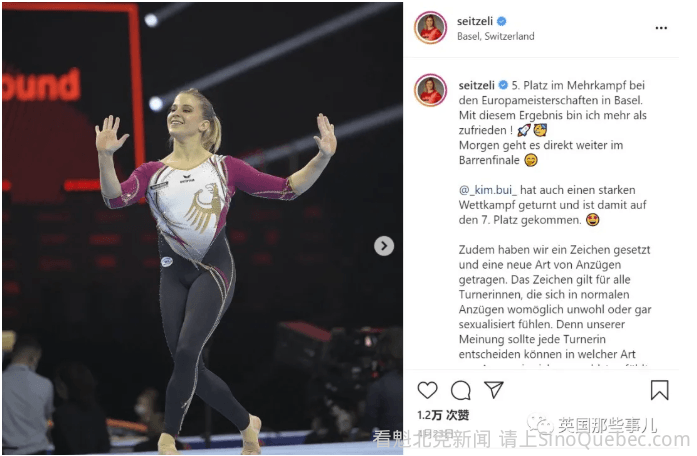The height and width of the screenshot is (456, 697).
Task: Click seitzeli avatar beside the caption
Action: (x=431, y=90)
